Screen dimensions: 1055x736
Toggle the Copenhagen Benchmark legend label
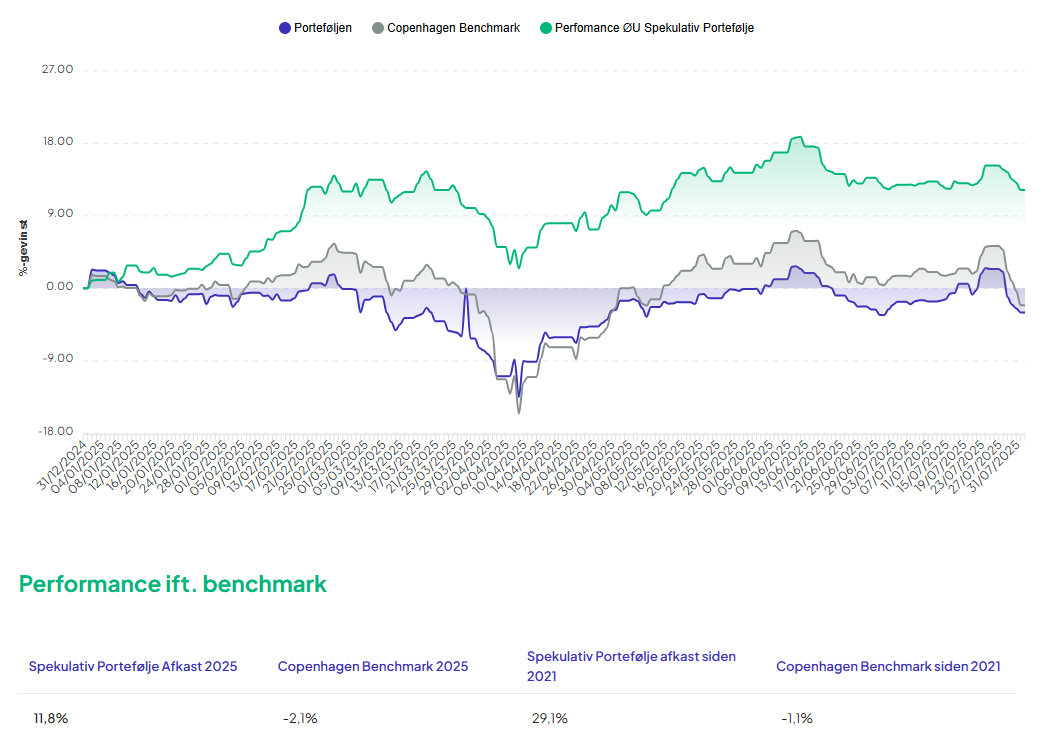point(453,28)
